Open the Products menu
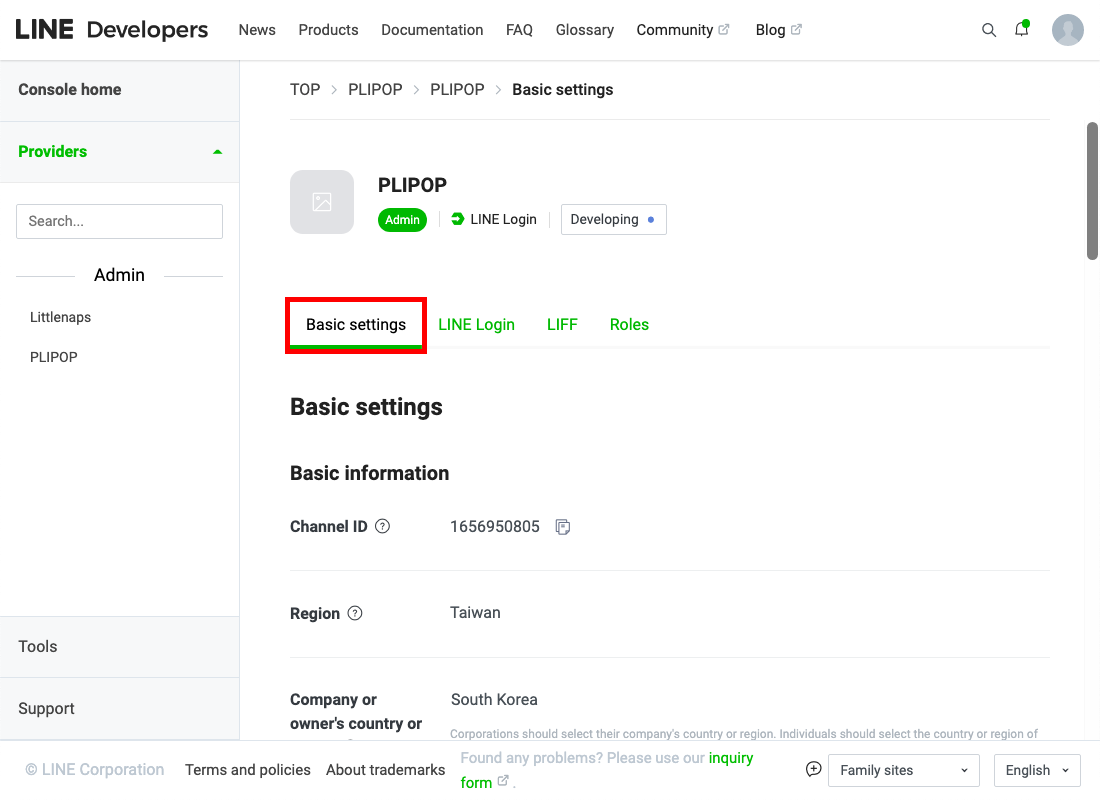This screenshot has height=800, width=1100. pos(328,30)
